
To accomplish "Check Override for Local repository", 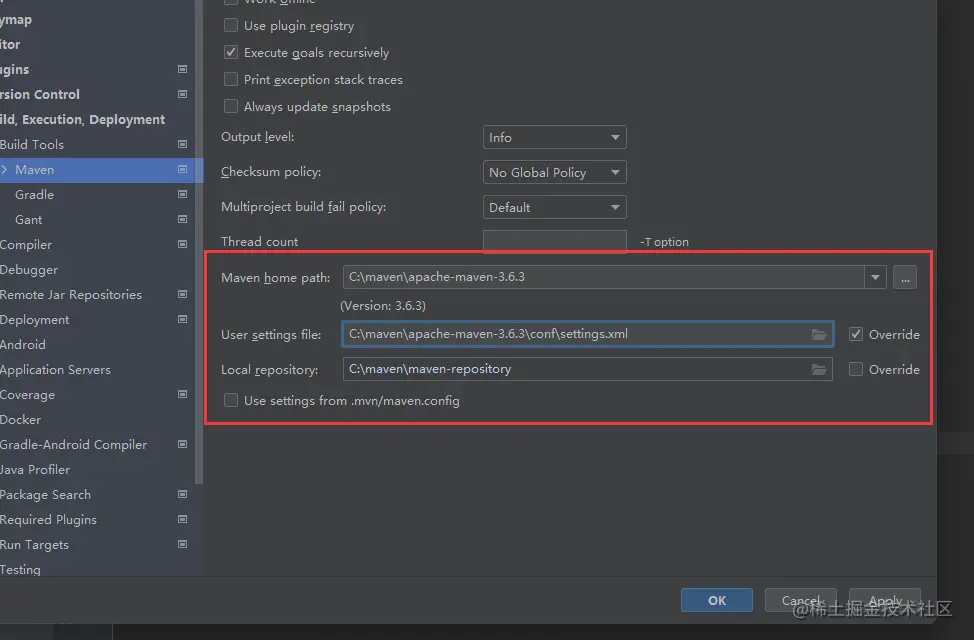I will click(x=855, y=369).
